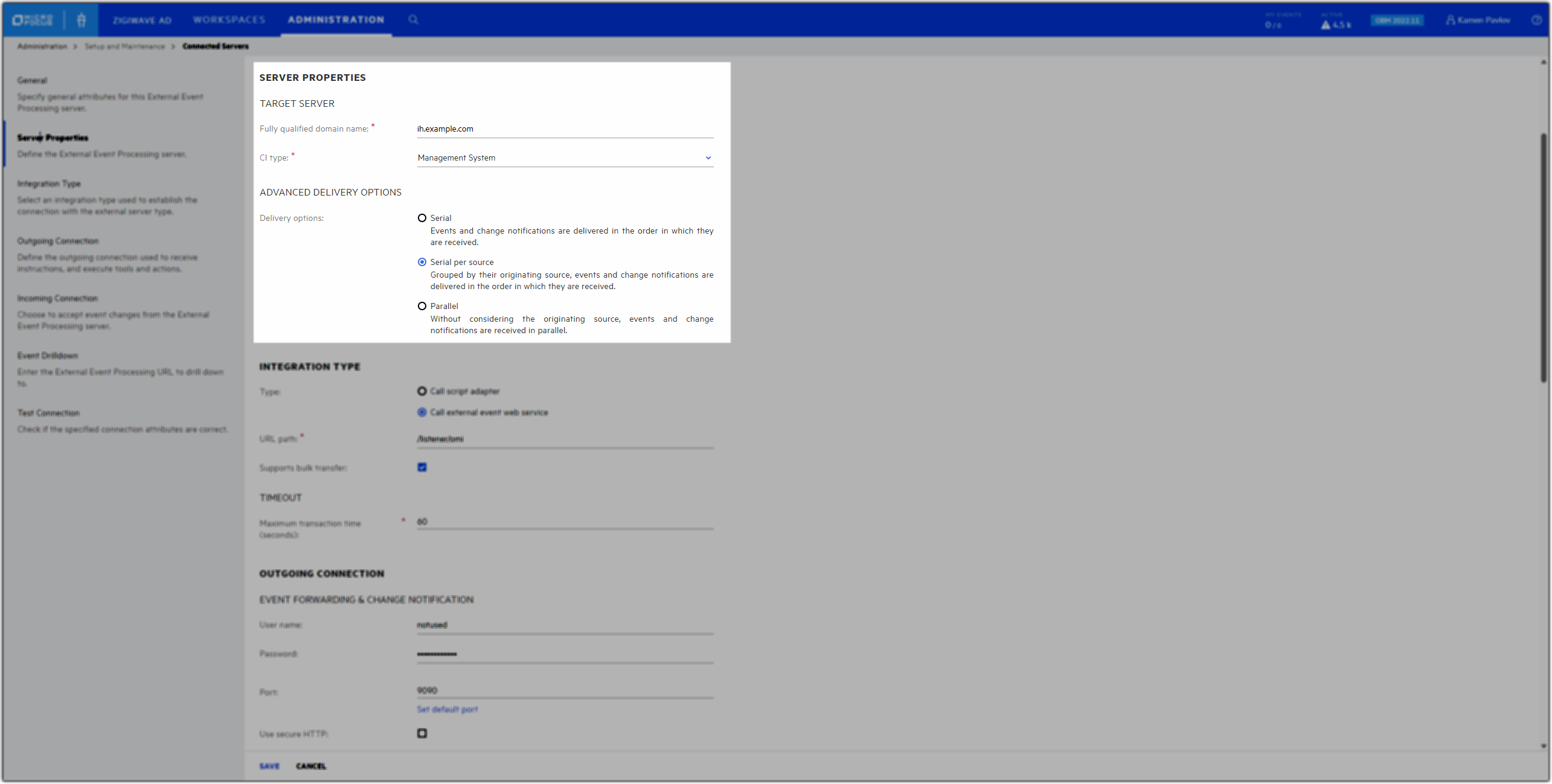Click the Set default port link

447,709
